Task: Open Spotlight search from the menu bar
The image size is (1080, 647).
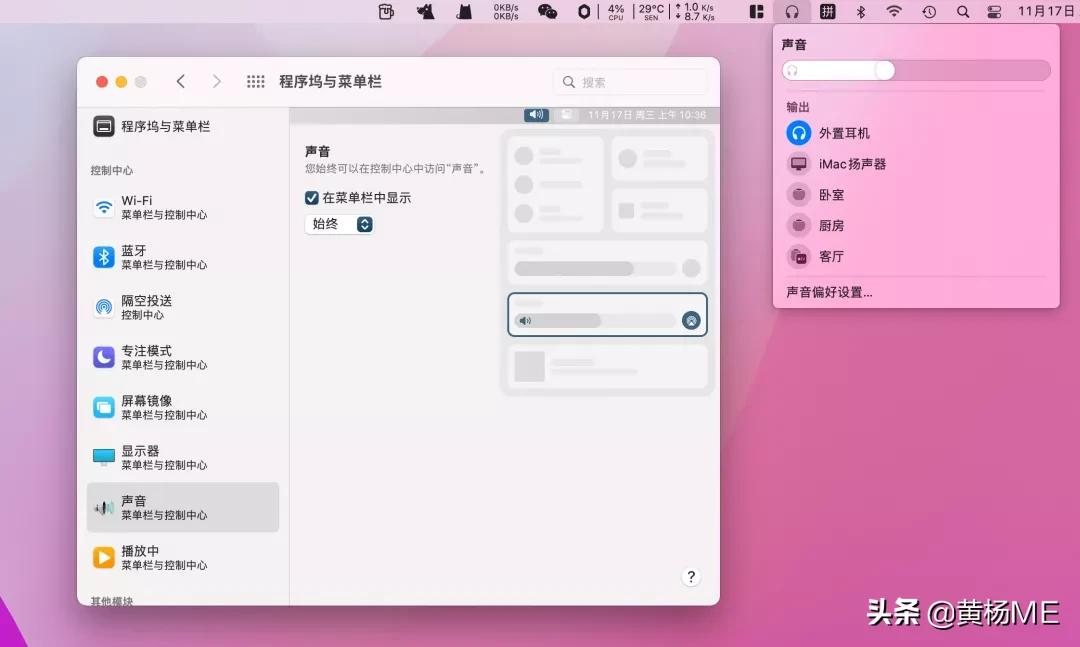Action: pos(962,12)
